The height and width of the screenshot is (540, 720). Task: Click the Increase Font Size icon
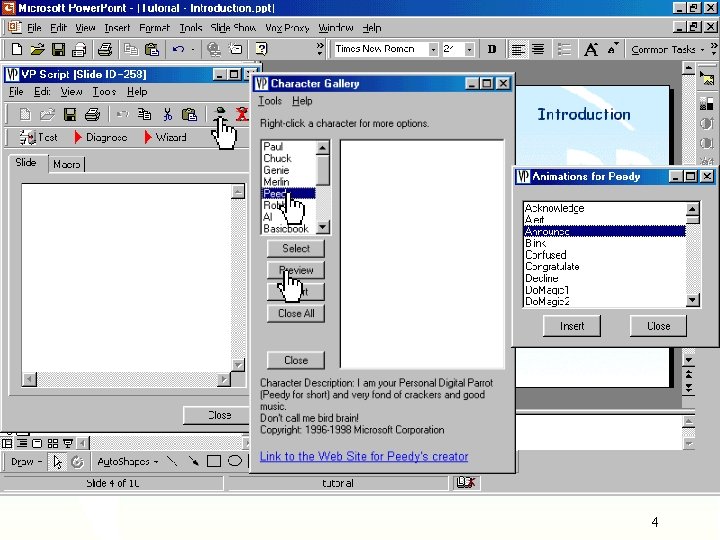[x=591, y=49]
